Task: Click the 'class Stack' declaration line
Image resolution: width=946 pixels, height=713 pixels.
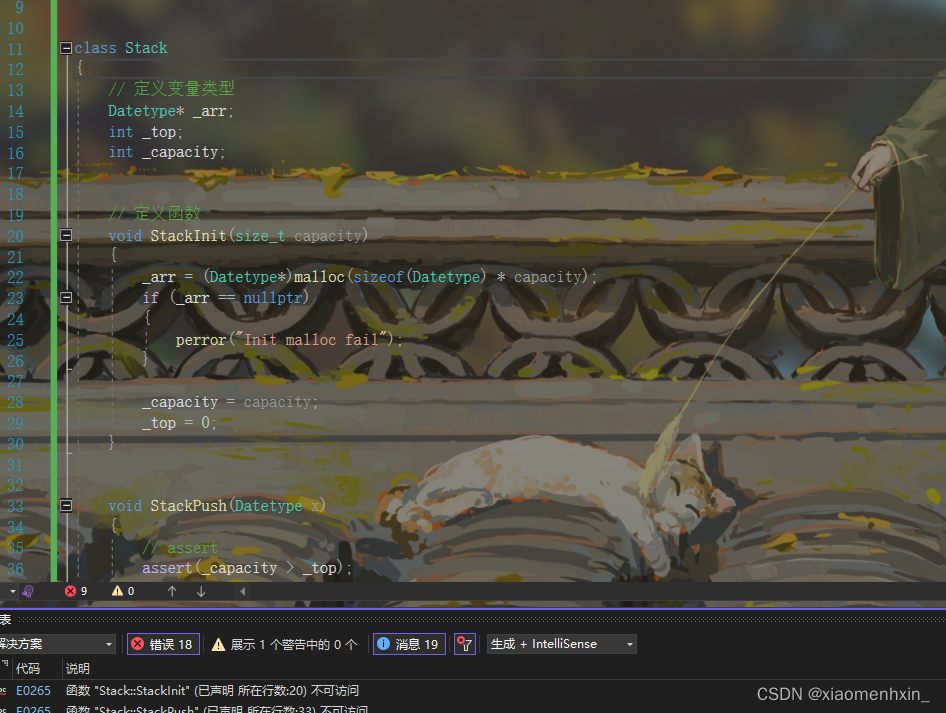Action: (x=121, y=48)
